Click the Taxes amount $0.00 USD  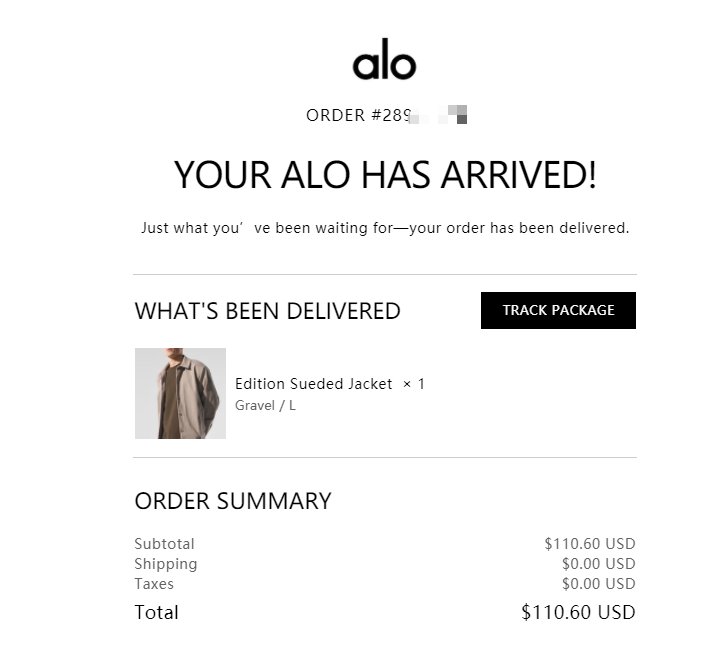click(x=598, y=584)
